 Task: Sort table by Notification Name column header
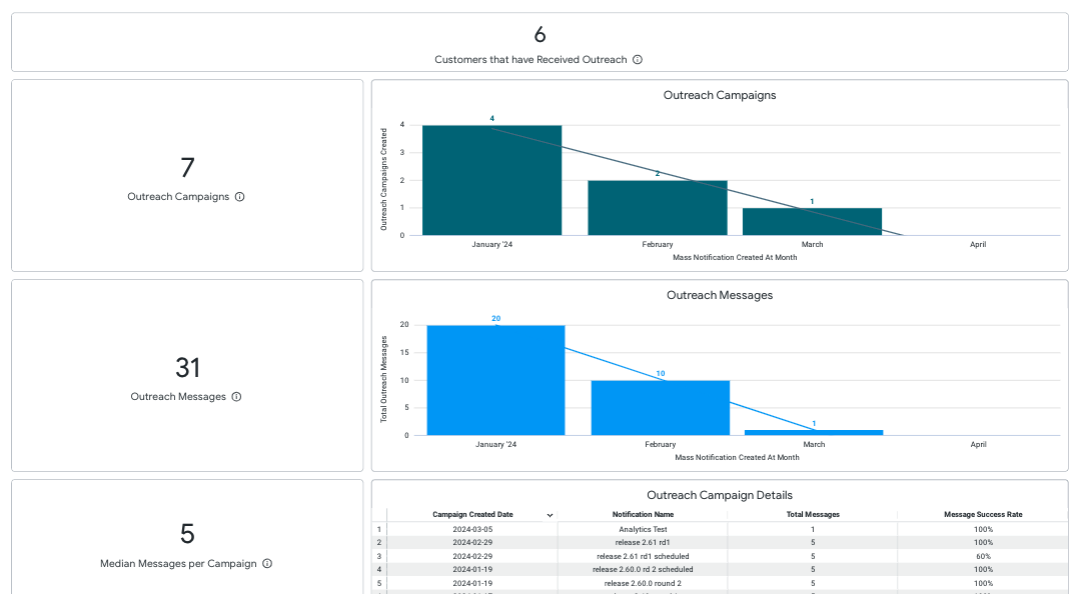[x=642, y=515]
